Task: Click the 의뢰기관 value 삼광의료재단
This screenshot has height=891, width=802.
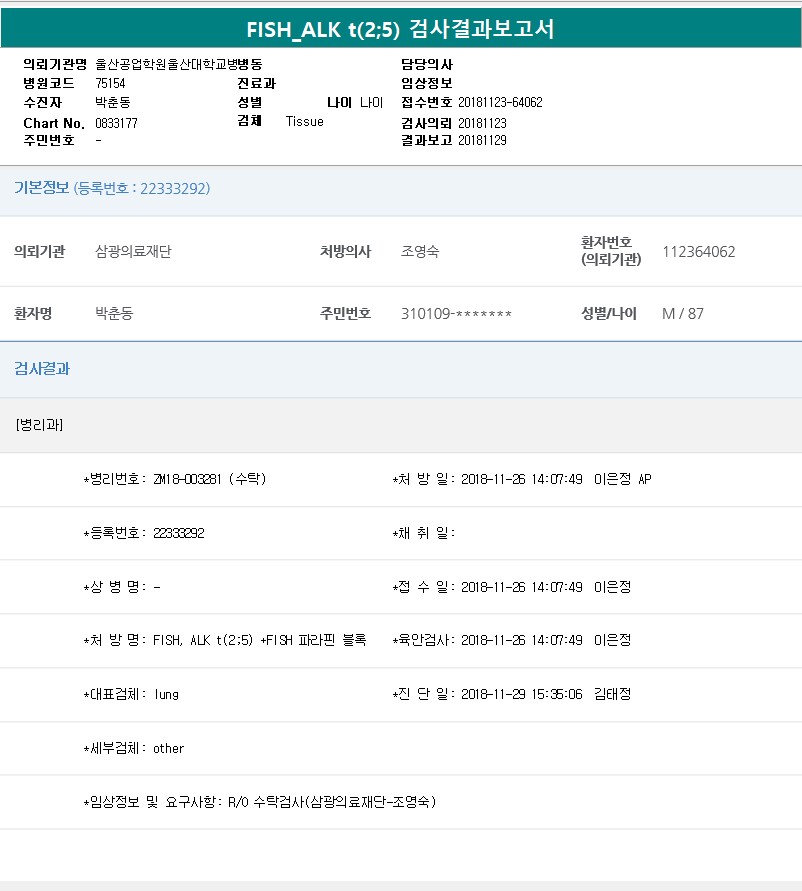Action: click(133, 252)
